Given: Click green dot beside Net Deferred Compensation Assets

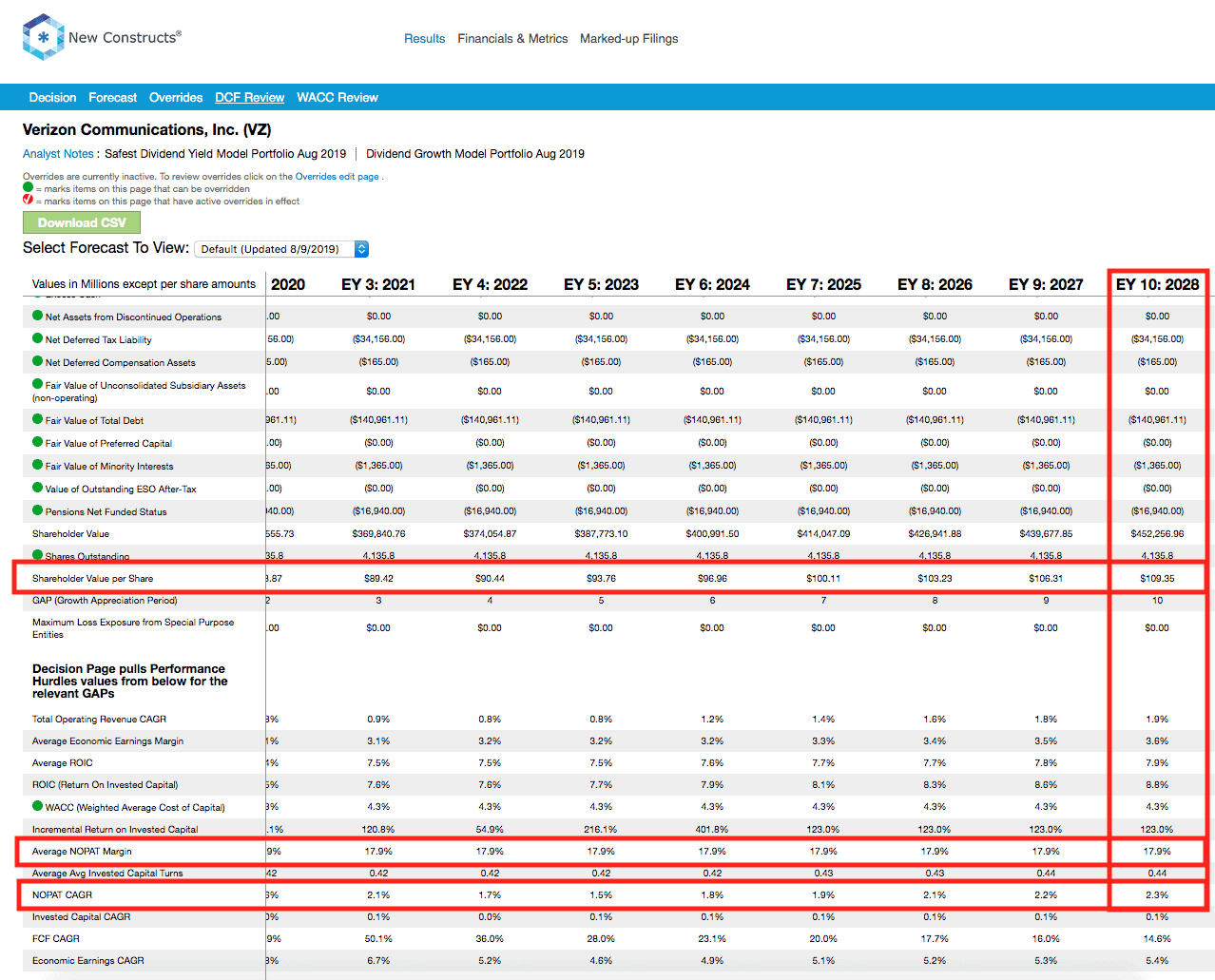Looking at the screenshot, I should pos(38,361).
